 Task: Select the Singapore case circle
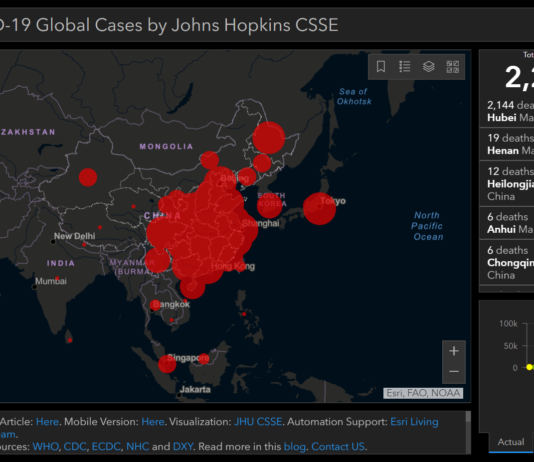point(167,364)
